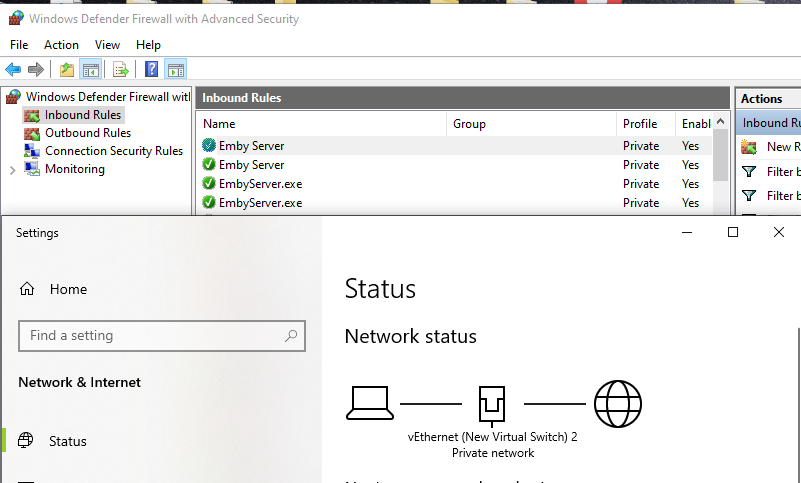Expand the Monitoring tree node
This screenshot has height=483, width=801.
12,170
